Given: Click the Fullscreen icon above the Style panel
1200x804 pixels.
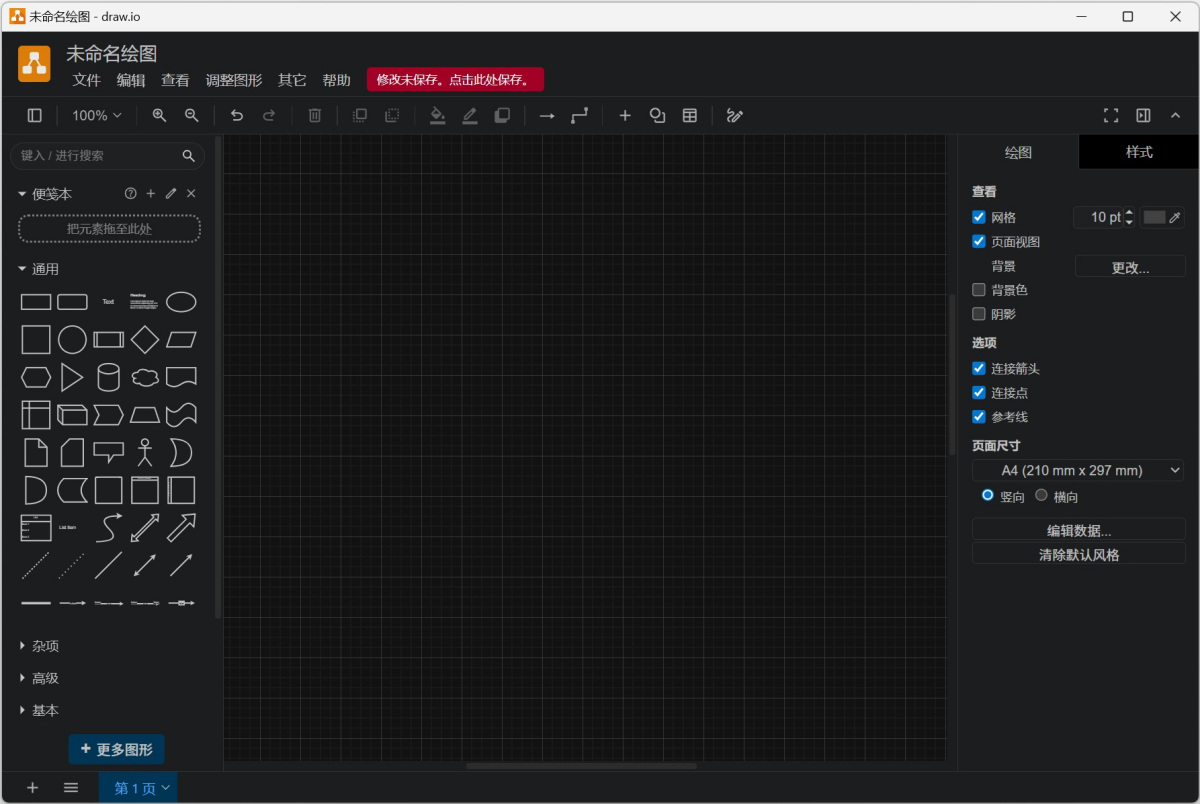Looking at the screenshot, I should point(1111,115).
